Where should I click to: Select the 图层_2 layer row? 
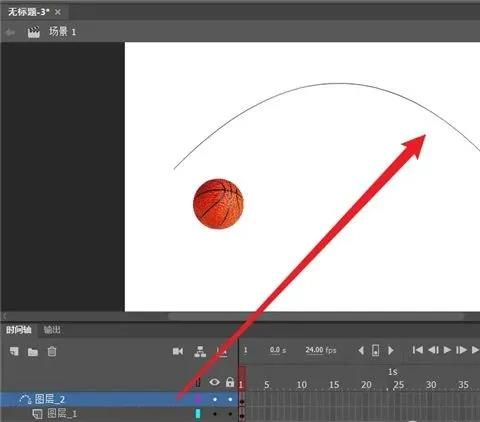coord(119,399)
